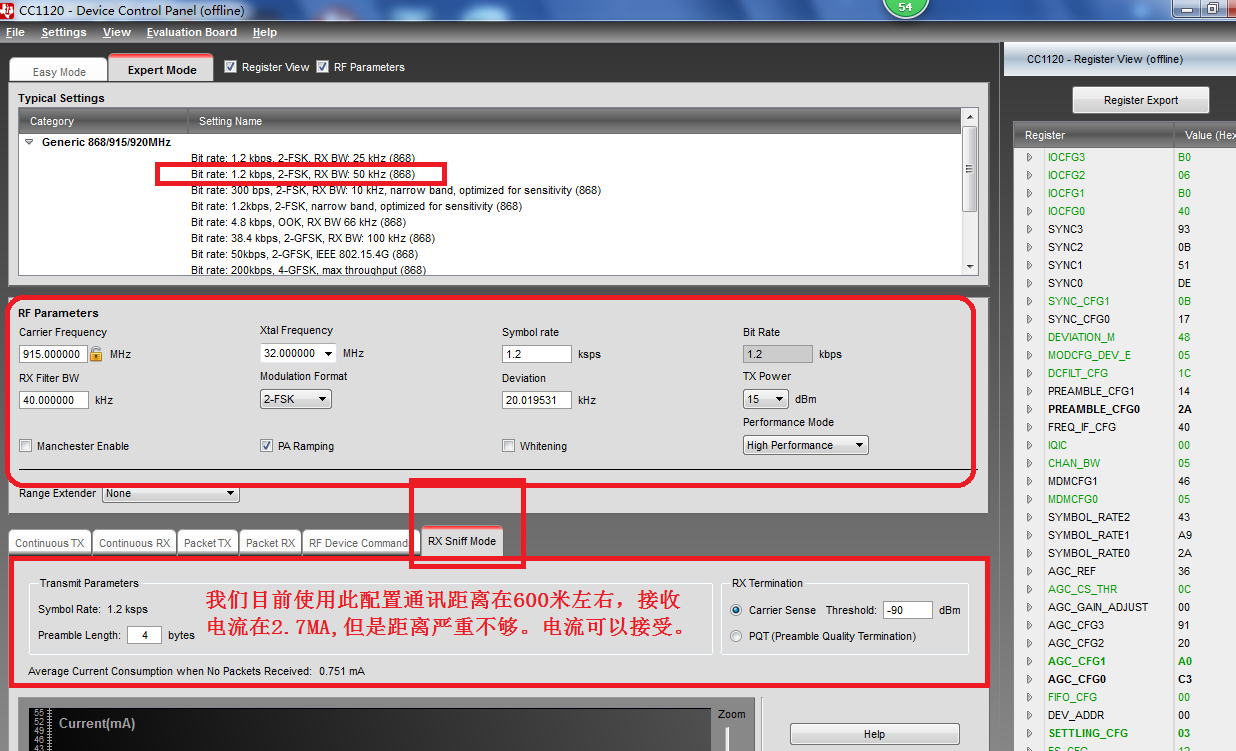Viewport: 1236px width, 751px height.
Task: Select PQT Preamble Quality Termination radio
Action: point(737,636)
